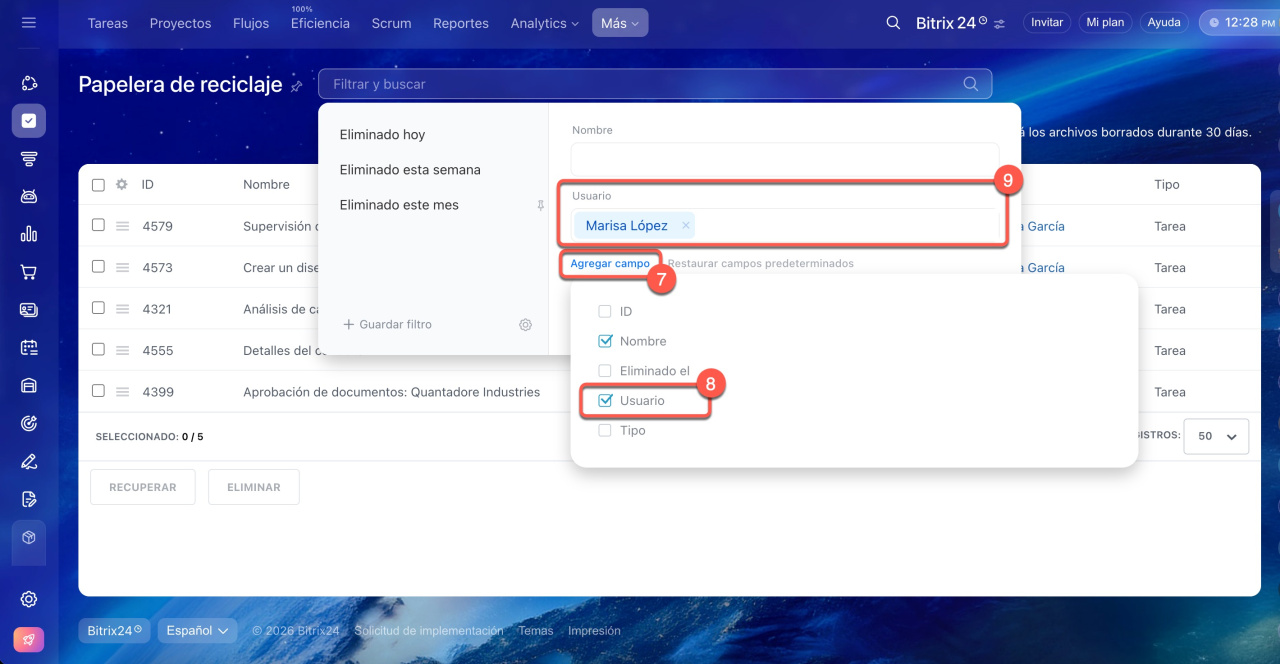Remove Marisa López from Usuario field
This screenshot has width=1280, height=664.
pyautogui.click(x=685, y=226)
